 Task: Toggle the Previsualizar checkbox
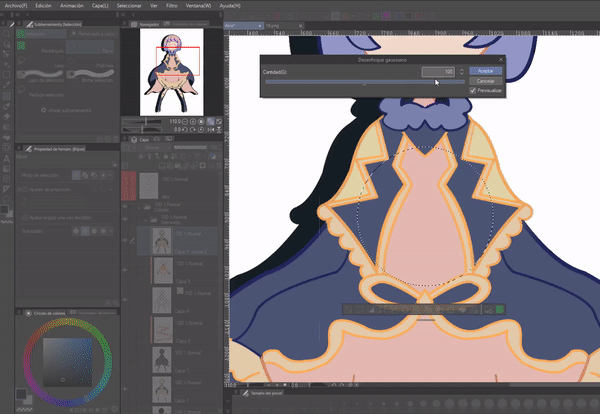(473, 91)
